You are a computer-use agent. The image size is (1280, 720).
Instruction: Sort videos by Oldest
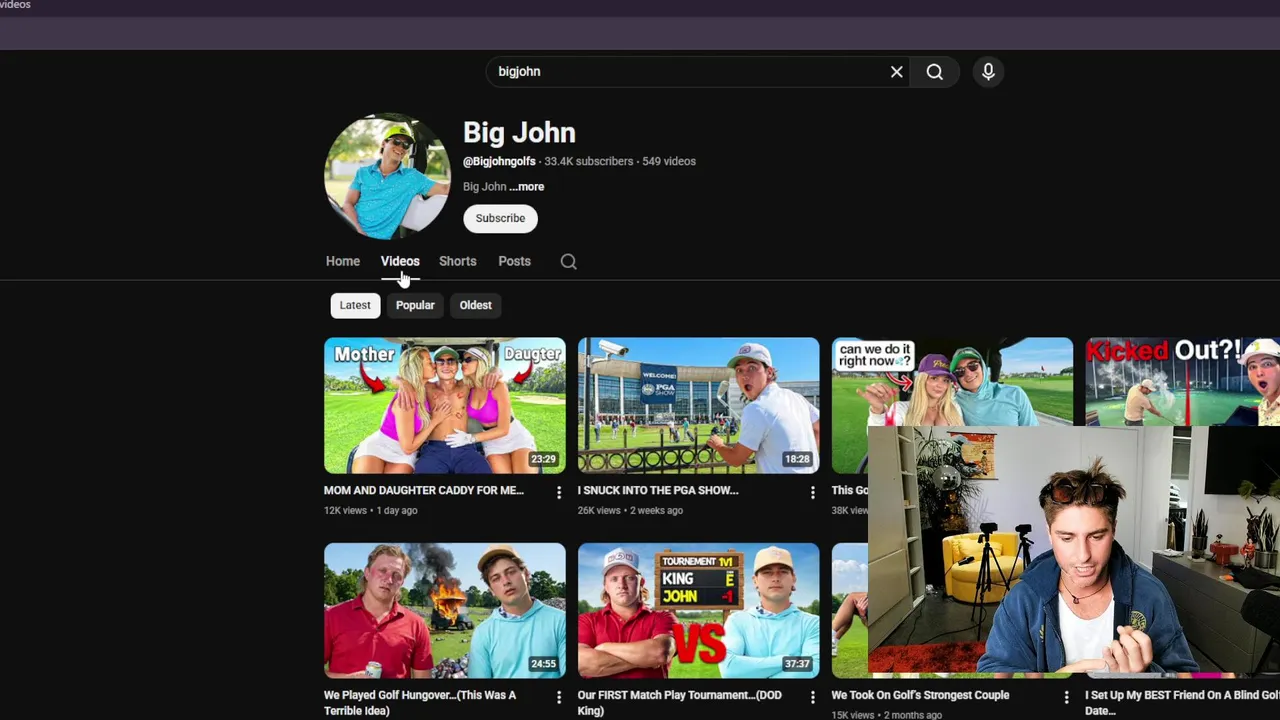475,305
